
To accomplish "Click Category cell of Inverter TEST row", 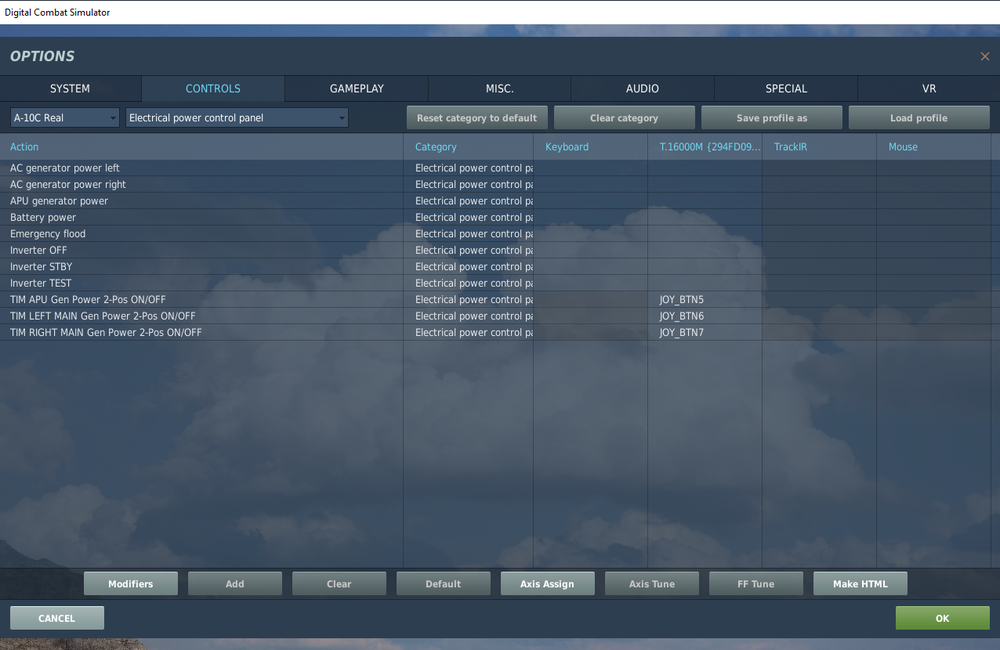I will tap(469, 283).
